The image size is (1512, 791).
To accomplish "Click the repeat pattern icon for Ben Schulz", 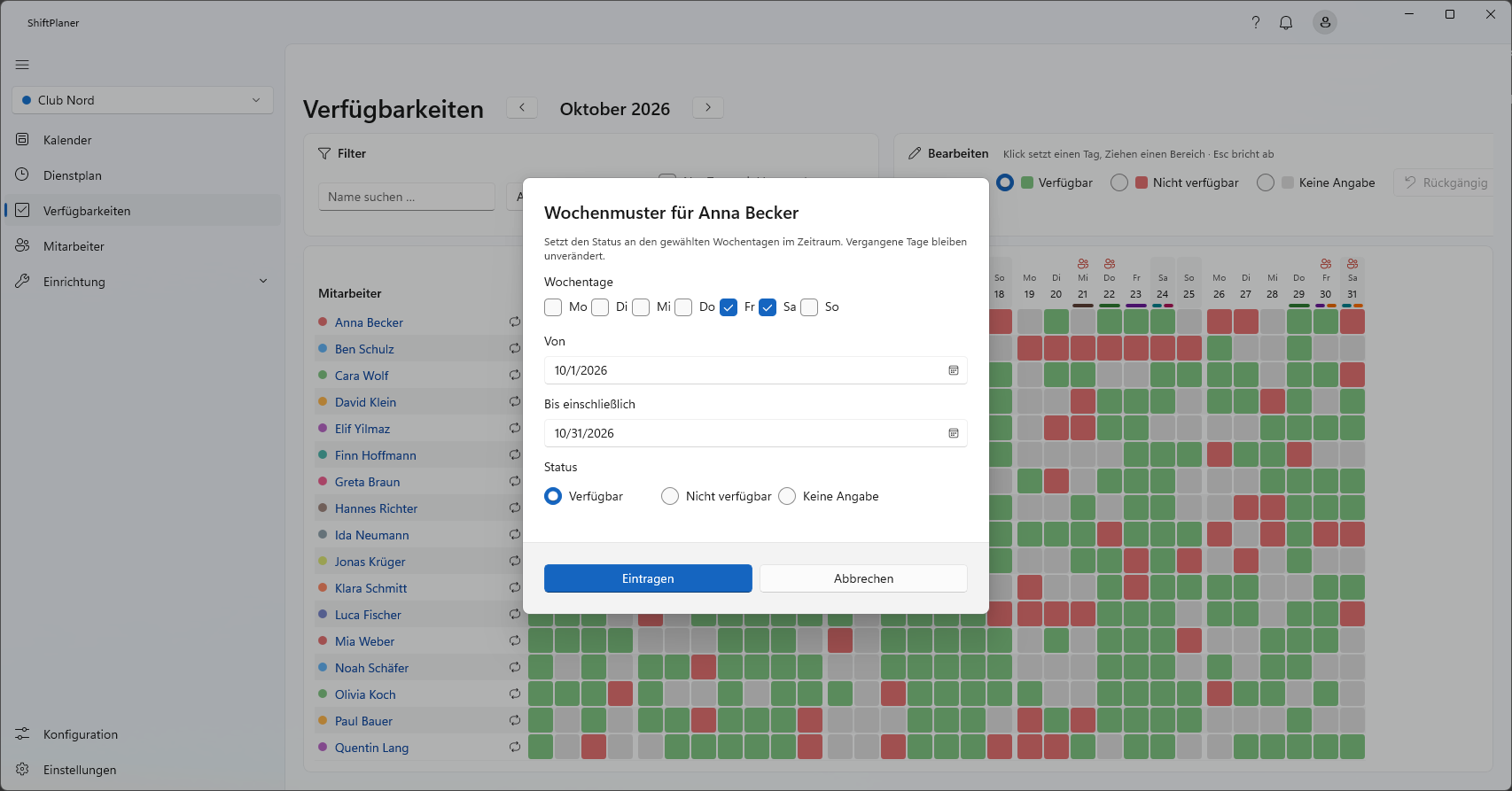I will [515, 348].
